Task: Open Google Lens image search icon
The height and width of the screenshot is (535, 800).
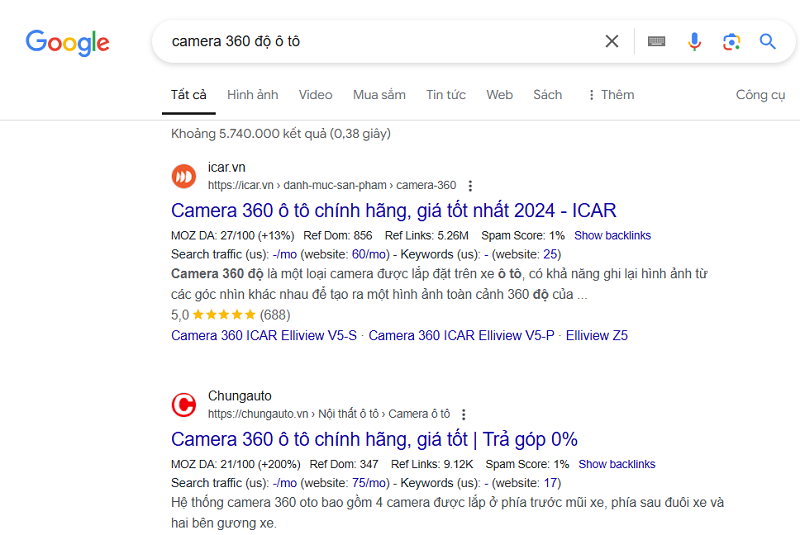Action: [731, 41]
